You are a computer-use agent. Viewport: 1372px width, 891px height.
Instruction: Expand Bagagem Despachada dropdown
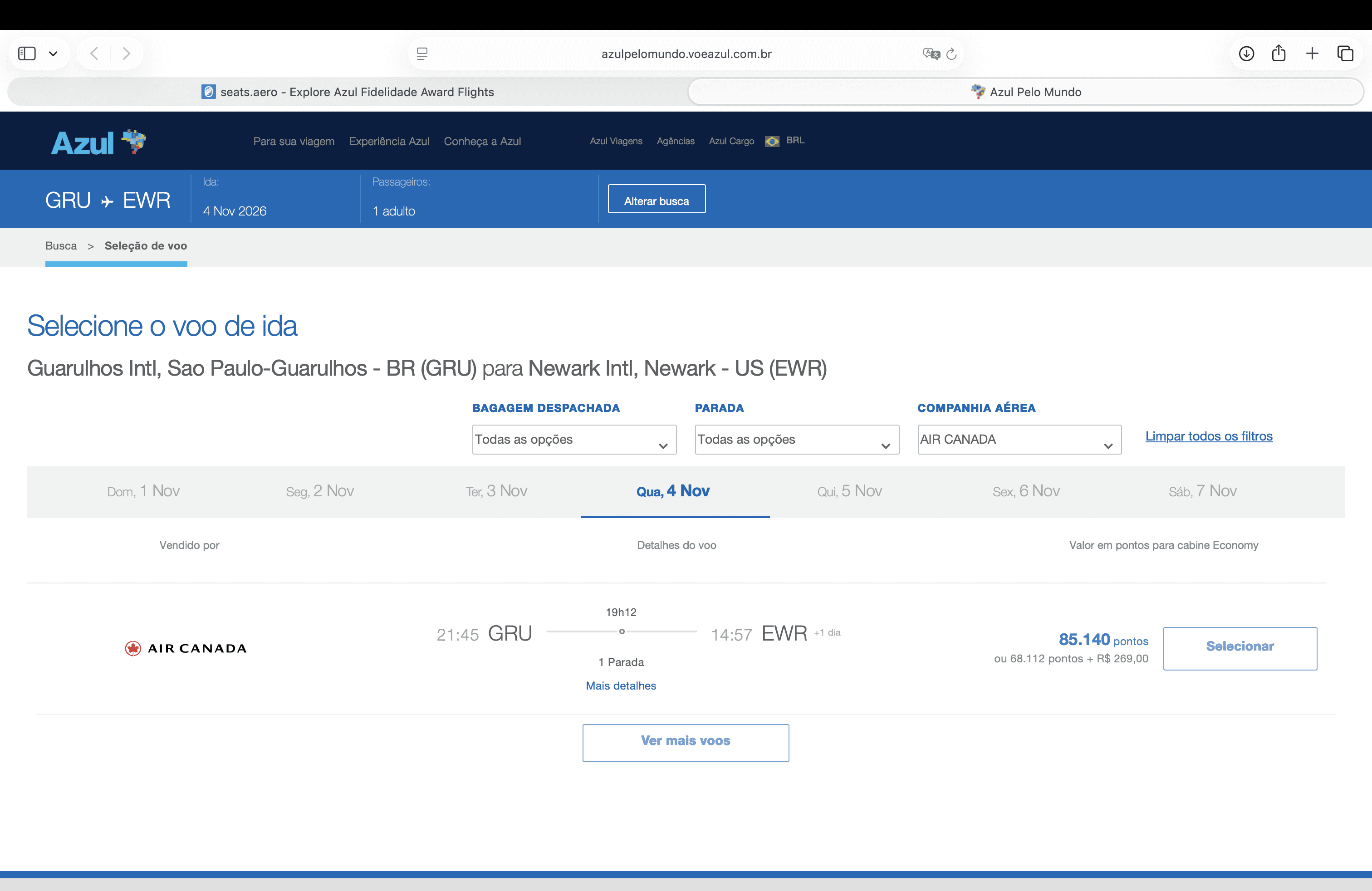click(573, 440)
